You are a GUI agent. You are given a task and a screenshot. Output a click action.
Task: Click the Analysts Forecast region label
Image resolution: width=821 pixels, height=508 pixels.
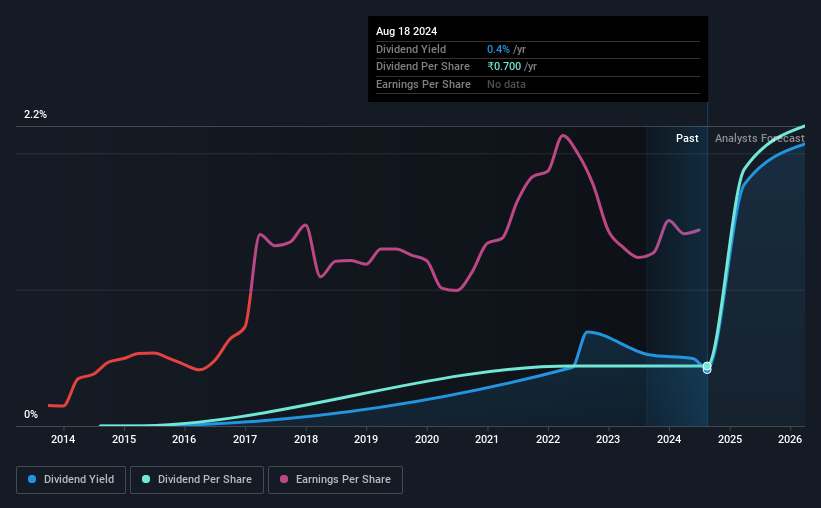(x=759, y=138)
